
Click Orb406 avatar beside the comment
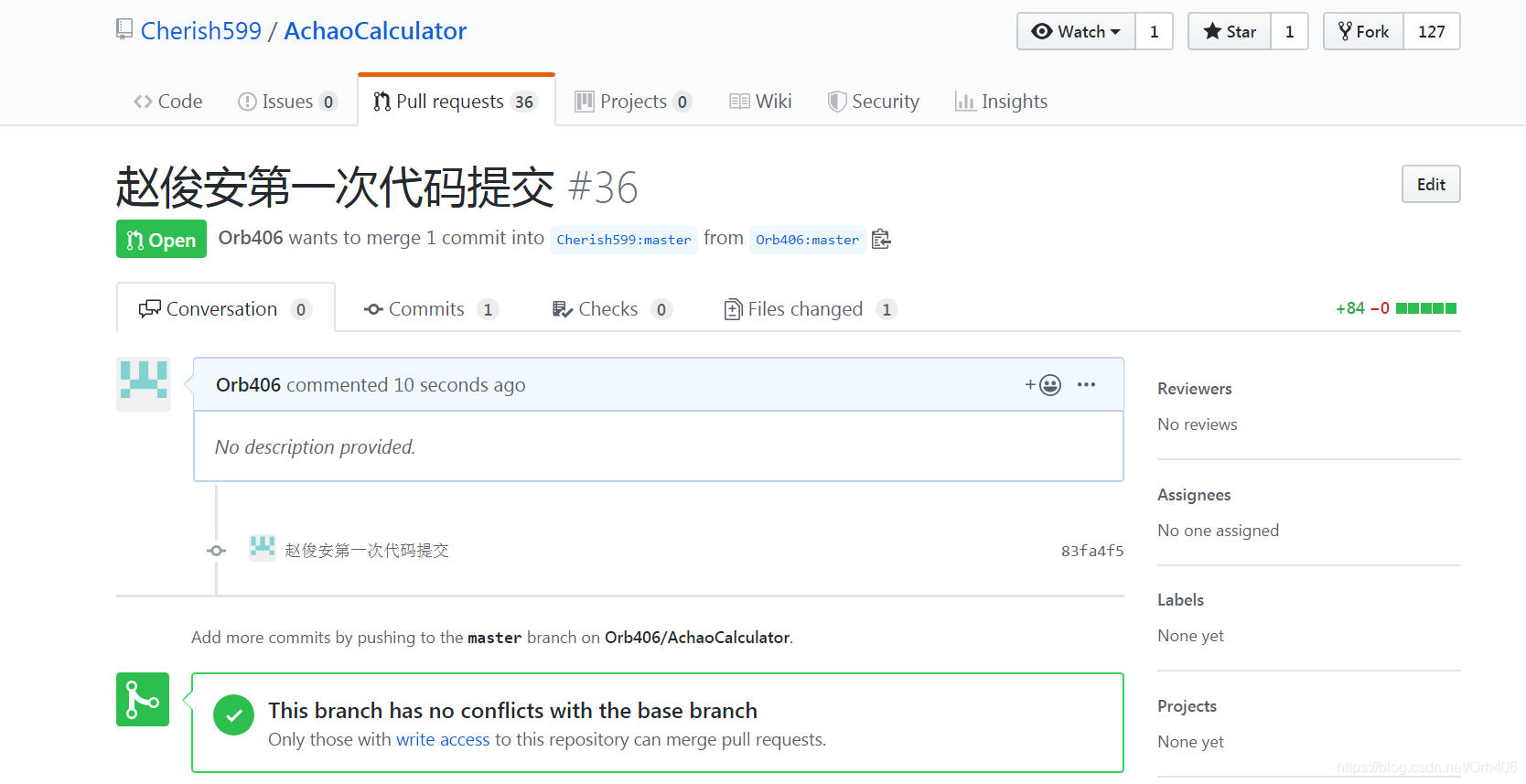click(144, 383)
